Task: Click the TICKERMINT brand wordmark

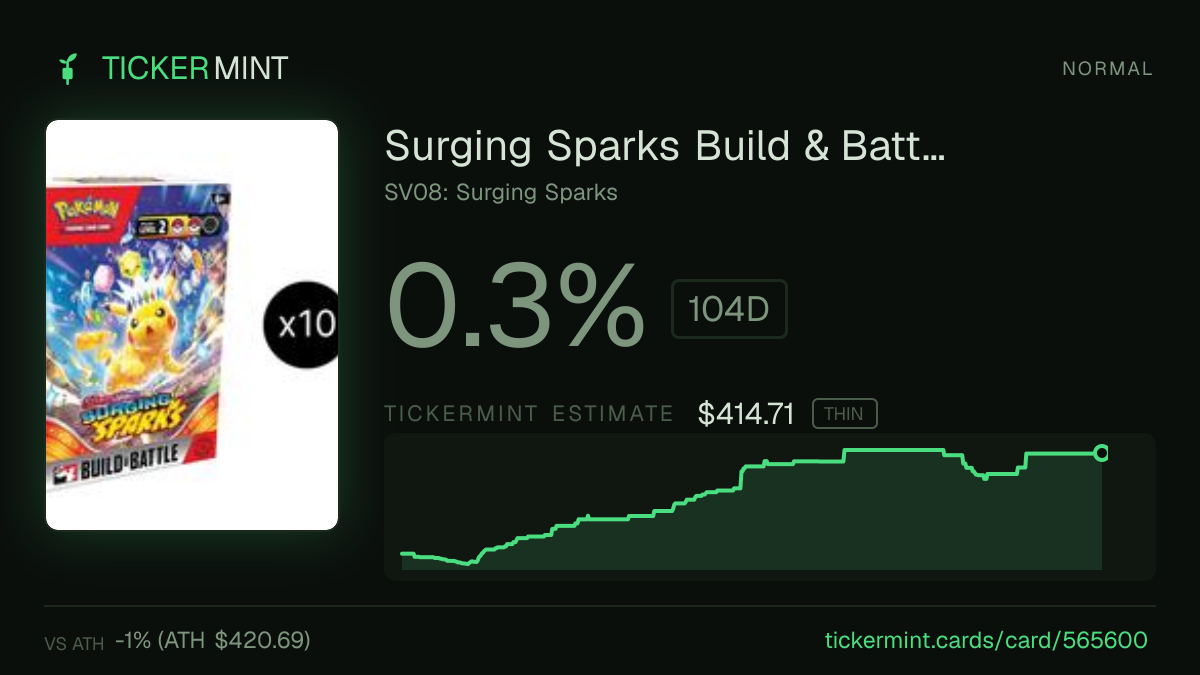Action: coord(195,69)
